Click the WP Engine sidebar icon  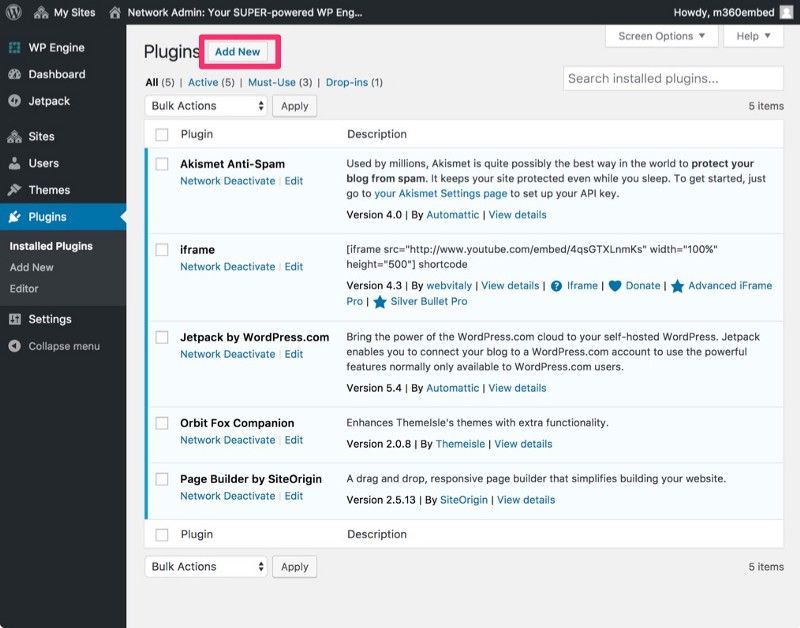tap(15, 47)
